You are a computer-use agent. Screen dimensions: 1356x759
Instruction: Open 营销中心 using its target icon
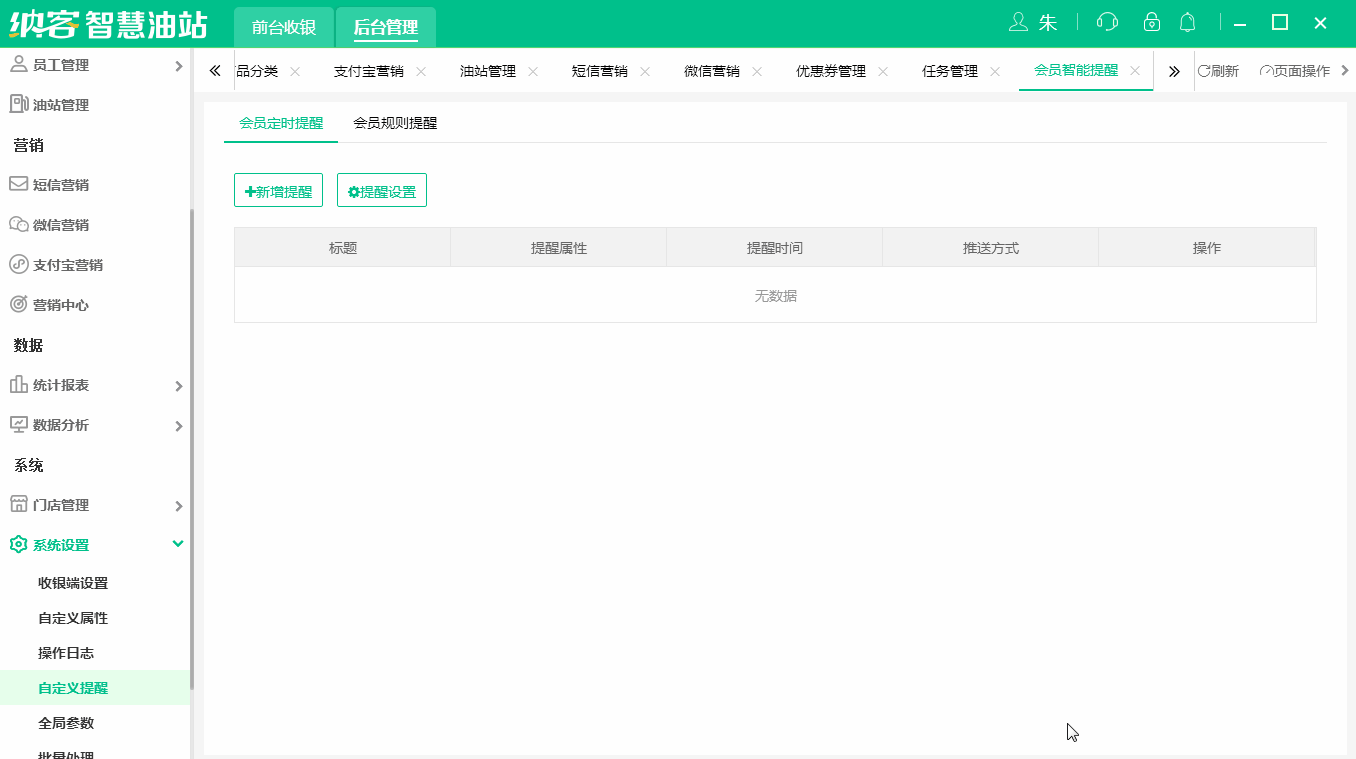click(x=16, y=304)
